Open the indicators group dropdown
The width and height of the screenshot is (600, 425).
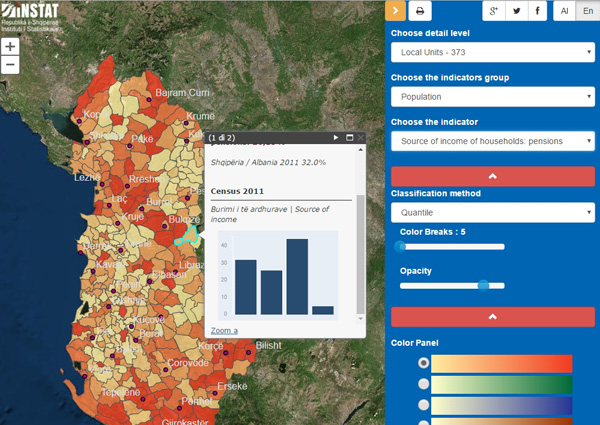493,96
